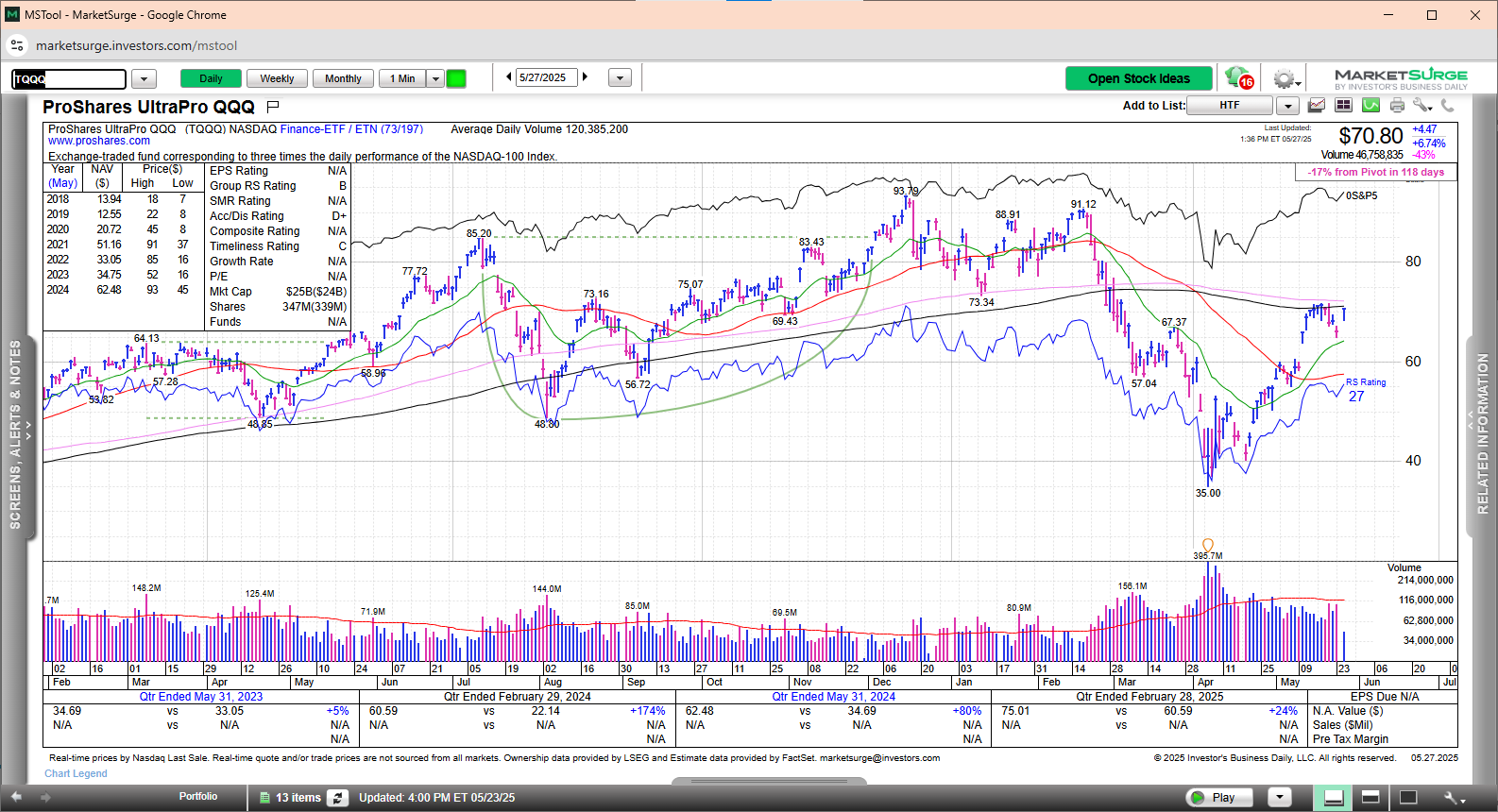Click the Qtr Ended May 31, 2023 heading
Screen dimensions: 1498x812
[x=201, y=697]
